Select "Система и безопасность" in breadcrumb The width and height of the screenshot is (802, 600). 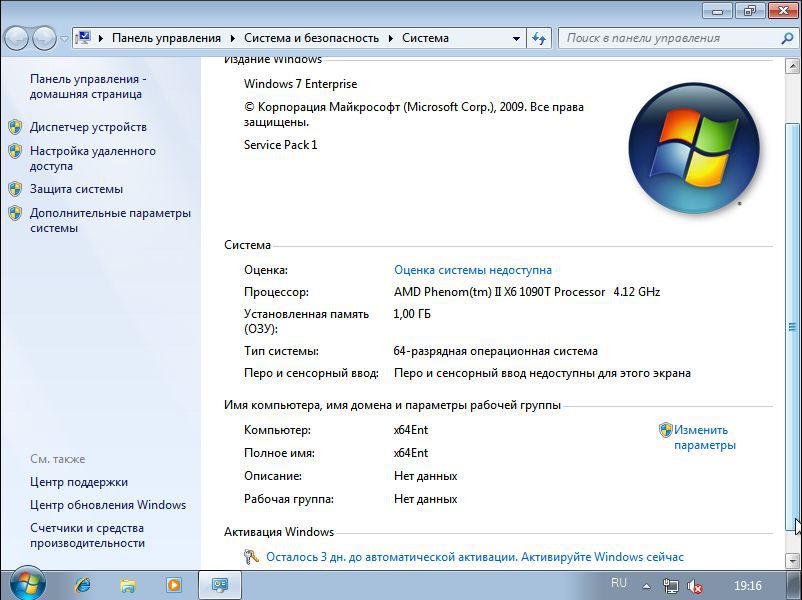311,38
